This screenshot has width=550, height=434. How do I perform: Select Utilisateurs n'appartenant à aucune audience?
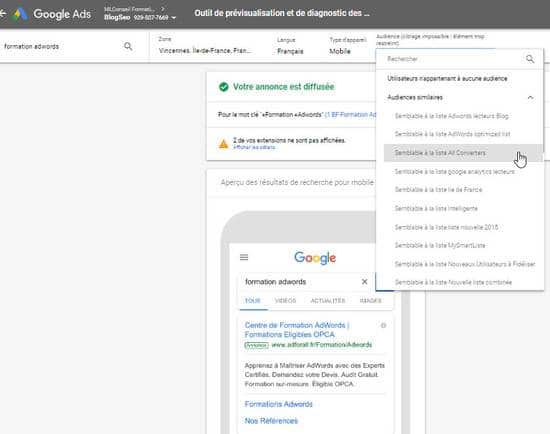point(447,79)
